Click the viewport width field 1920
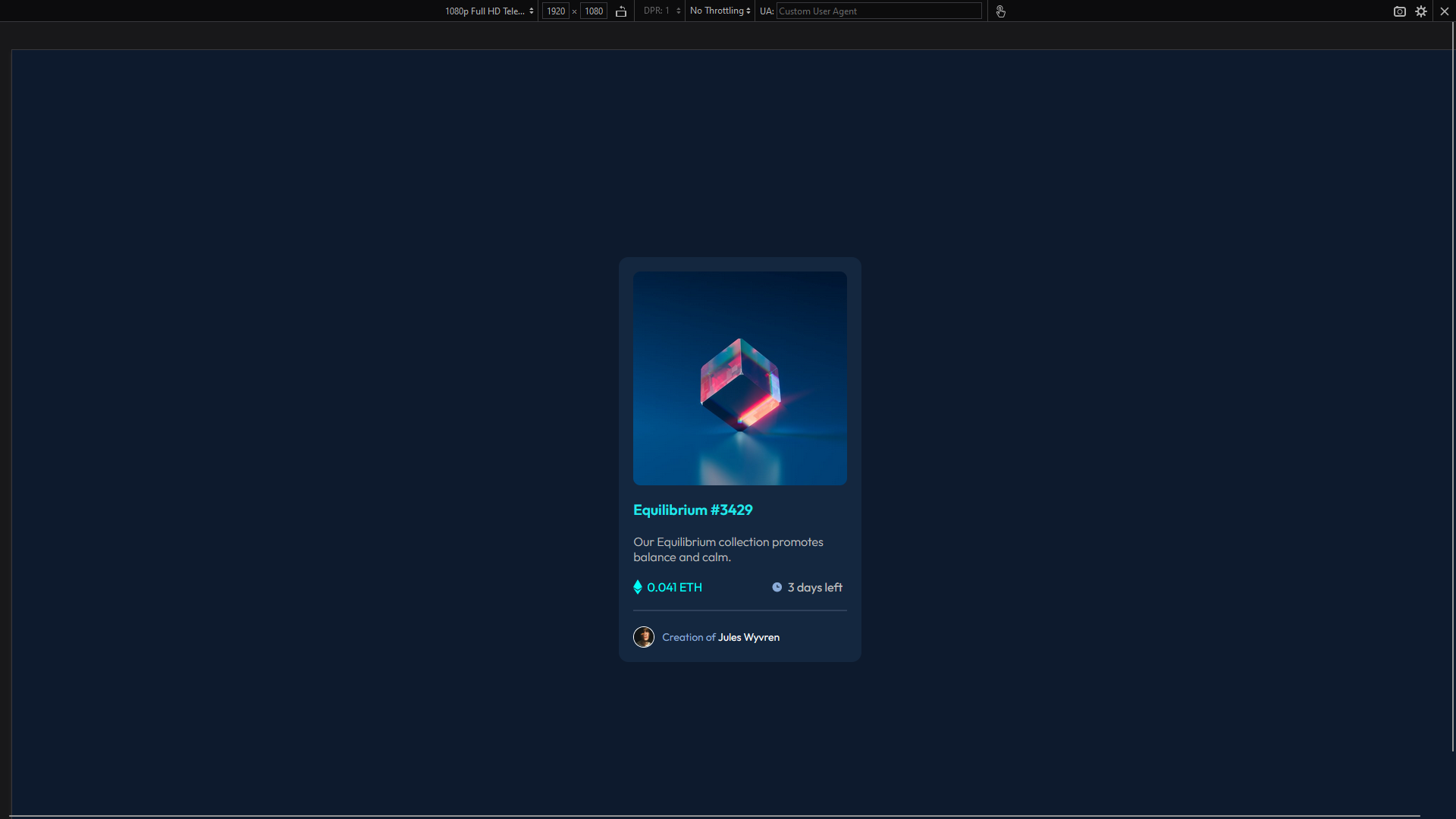This screenshot has height=819, width=1456. coord(556,11)
